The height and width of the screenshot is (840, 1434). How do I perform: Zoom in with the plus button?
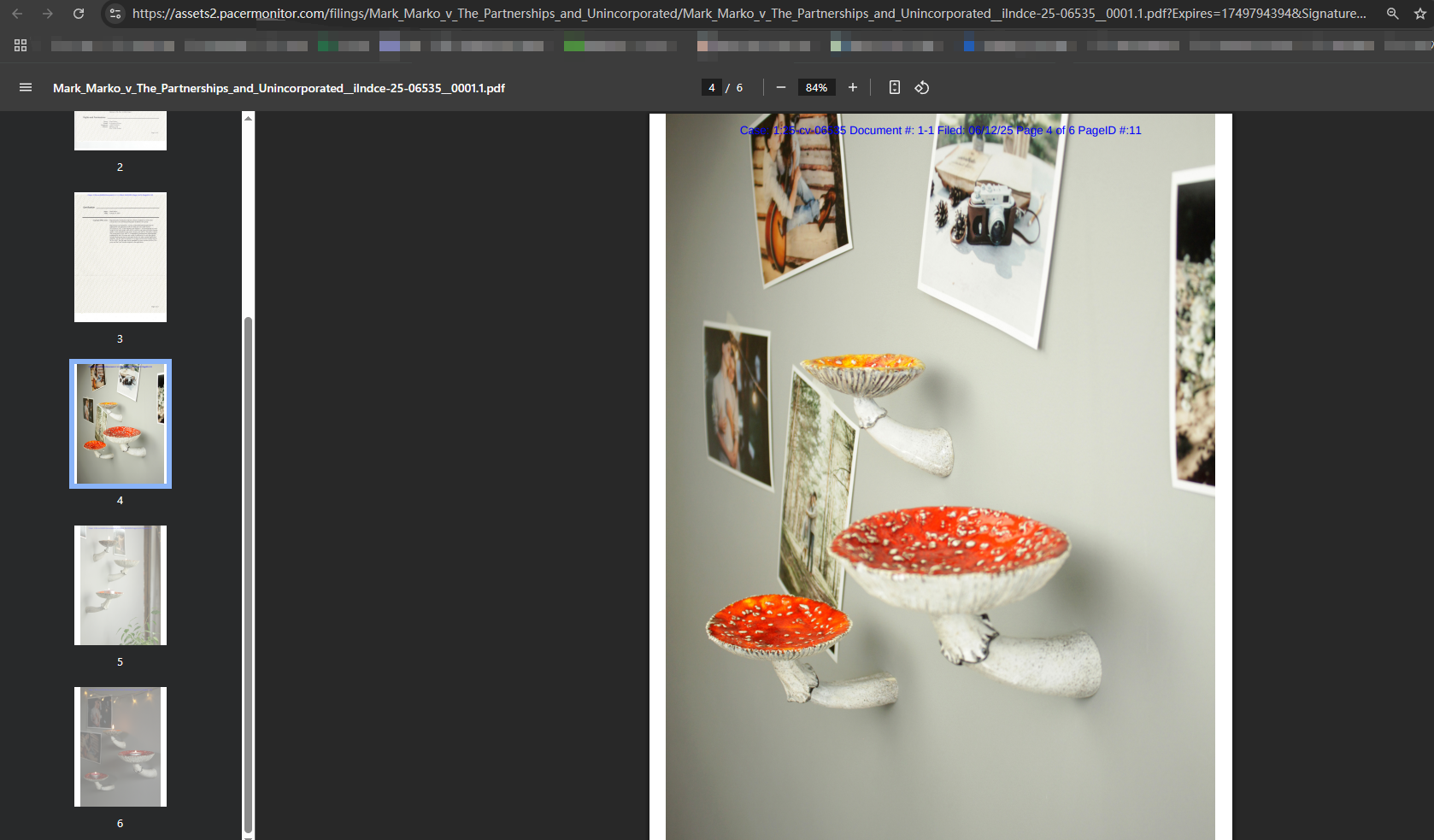tap(852, 87)
